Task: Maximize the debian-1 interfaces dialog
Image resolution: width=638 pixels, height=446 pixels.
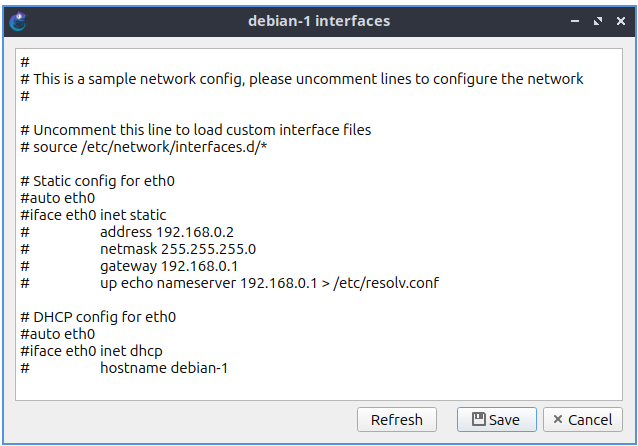Action: click(x=597, y=20)
